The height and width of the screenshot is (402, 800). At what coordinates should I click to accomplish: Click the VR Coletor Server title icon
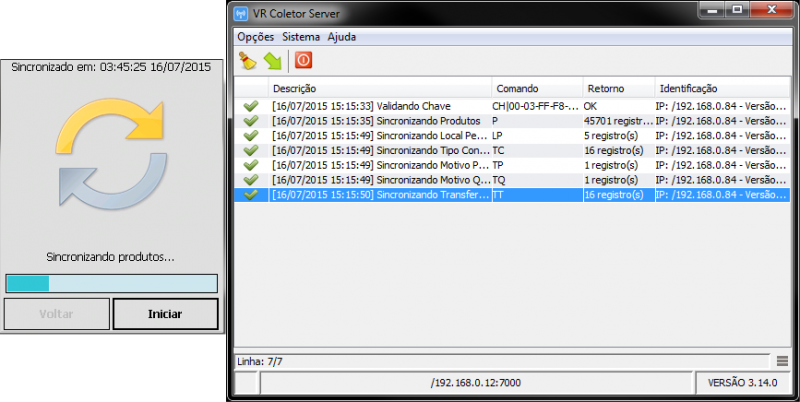[241, 13]
